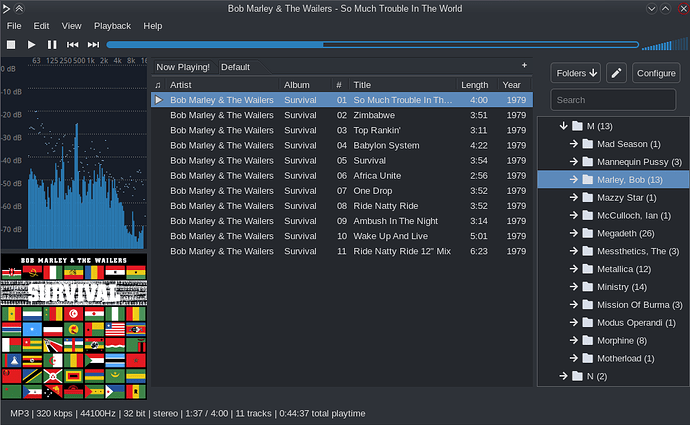Expand the N (2) folder group

click(563, 376)
